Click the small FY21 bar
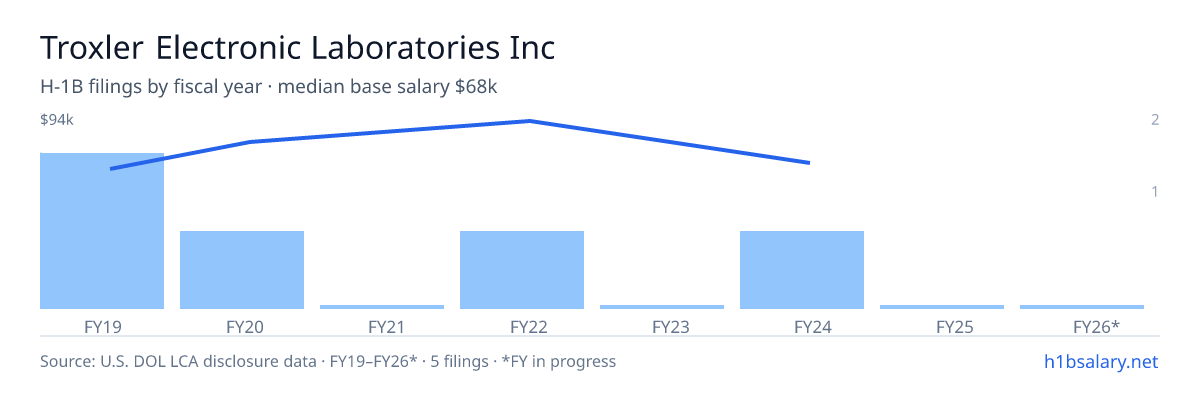Viewport: 1200px width, 400px height. pos(382,307)
